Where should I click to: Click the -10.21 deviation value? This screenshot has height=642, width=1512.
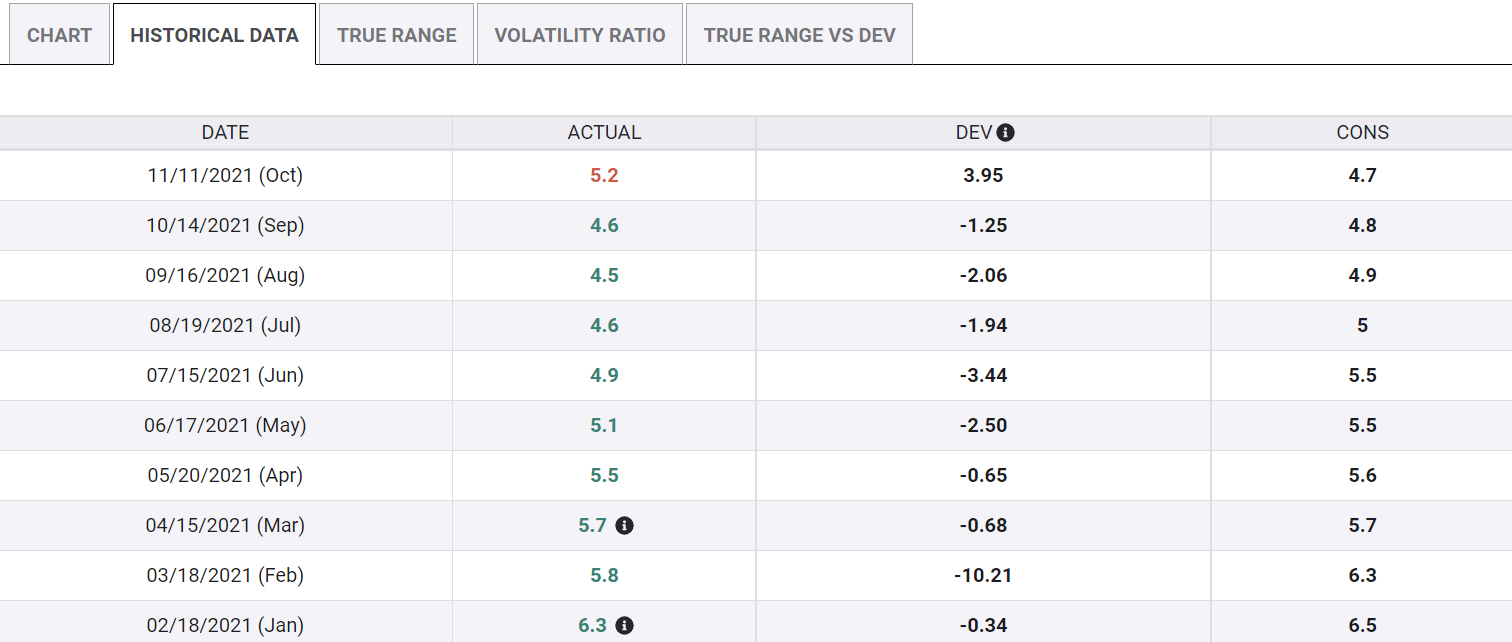983,575
